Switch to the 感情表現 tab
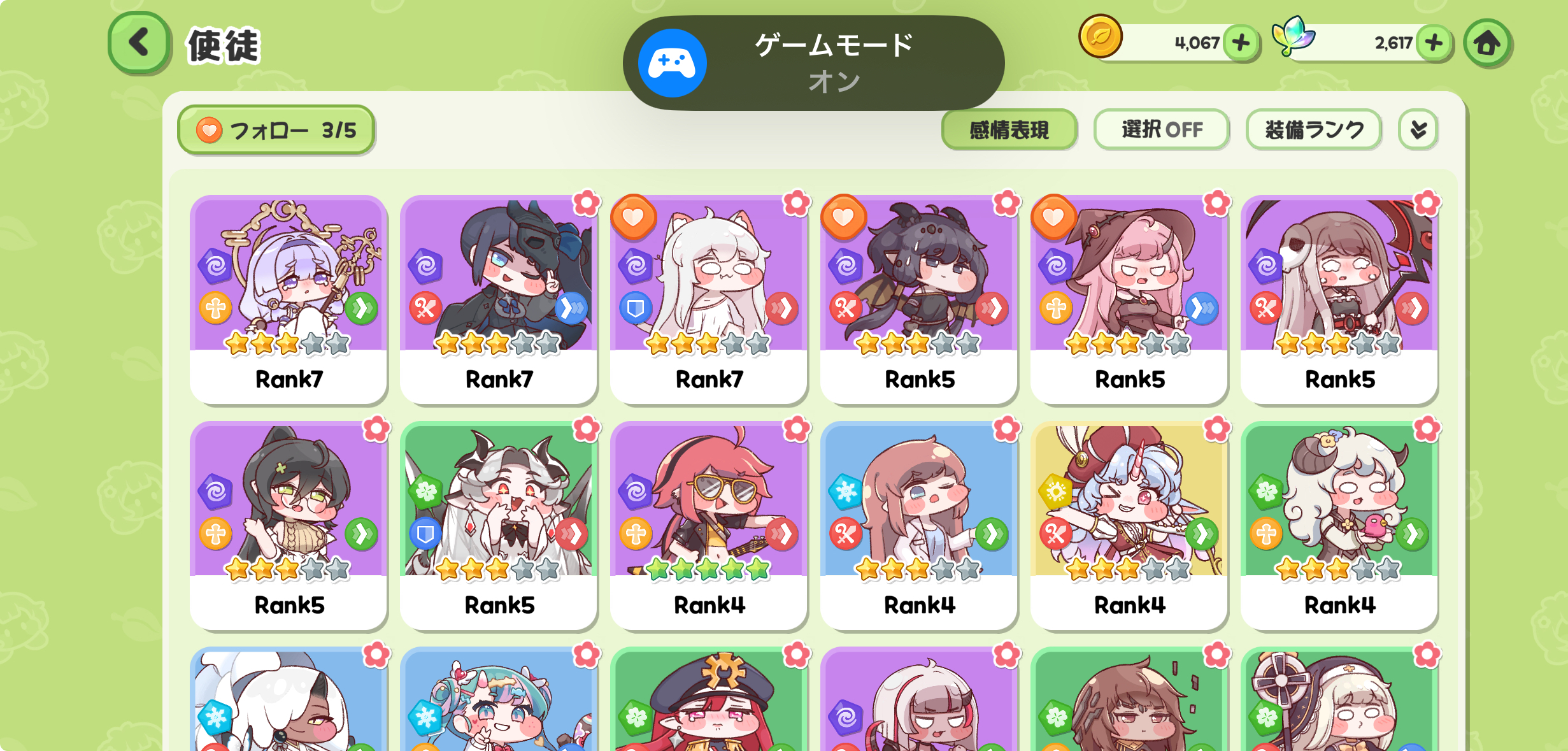Viewport: 1568px width, 751px height. click(x=1009, y=130)
